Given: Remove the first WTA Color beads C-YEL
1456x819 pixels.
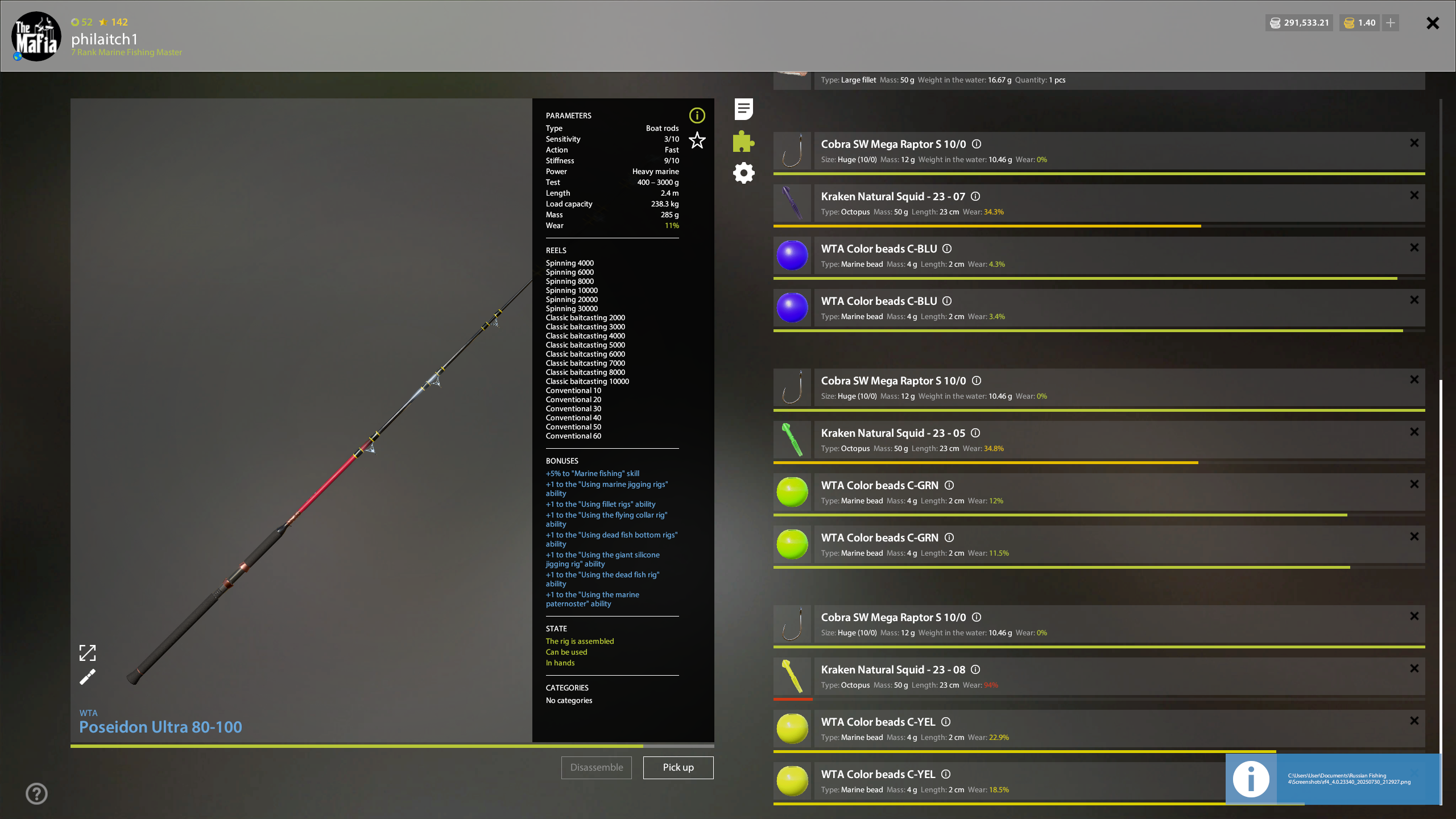Looking at the screenshot, I should click(1414, 721).
